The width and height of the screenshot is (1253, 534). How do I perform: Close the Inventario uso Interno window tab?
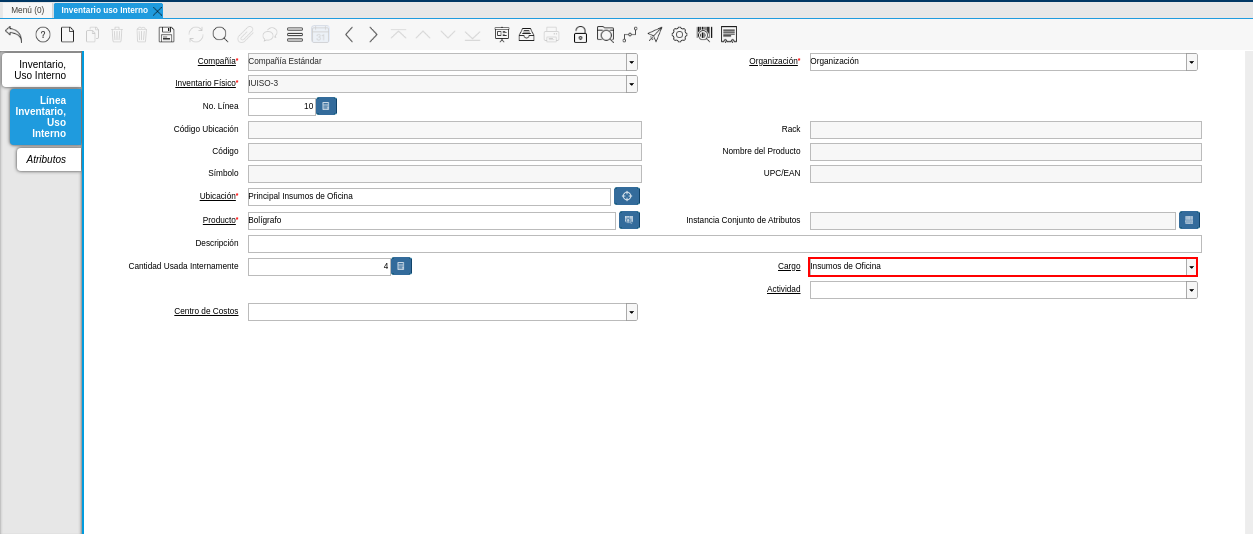[x=157, y=11]
